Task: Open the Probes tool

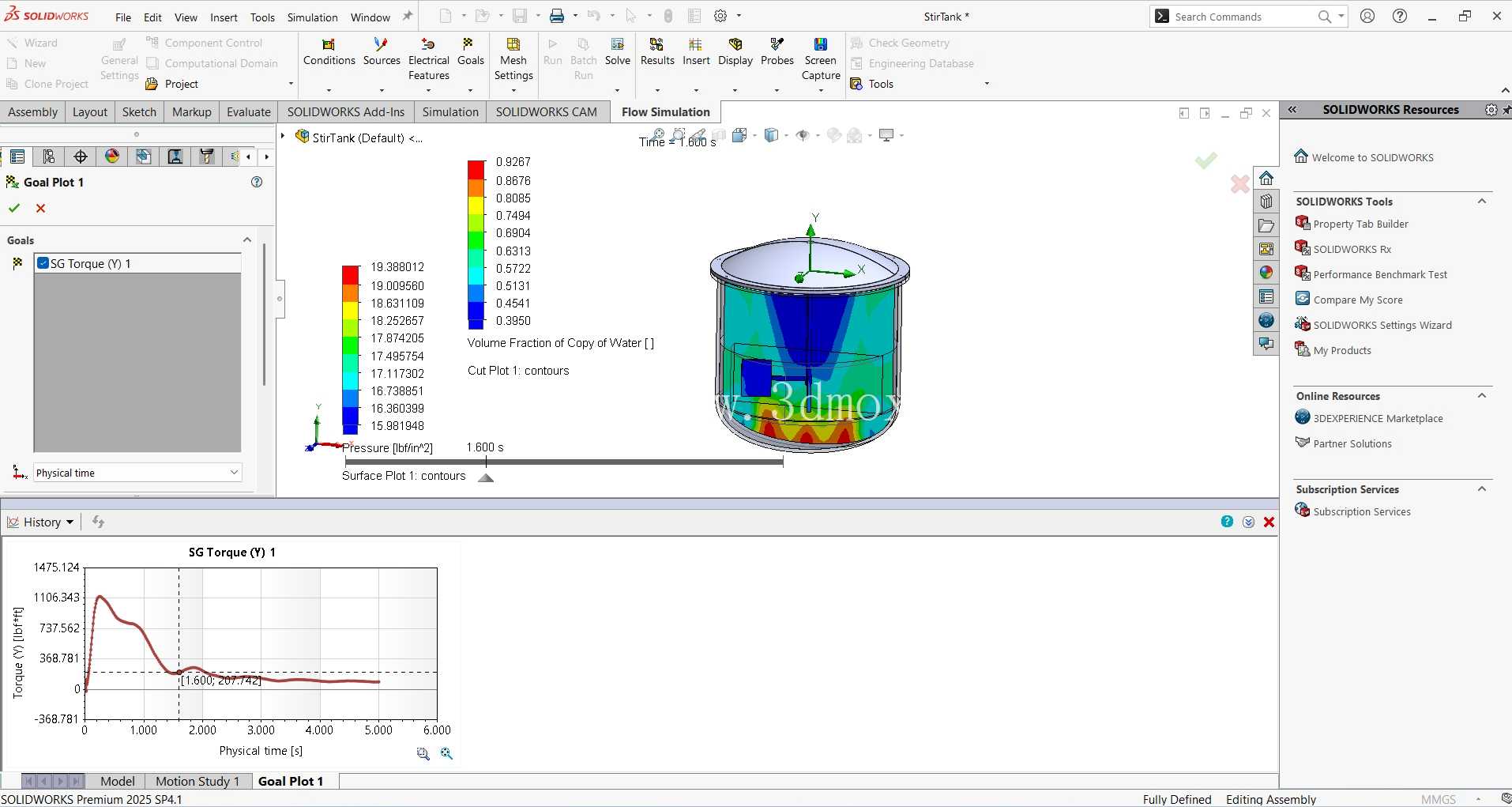Action: [777, 52]
